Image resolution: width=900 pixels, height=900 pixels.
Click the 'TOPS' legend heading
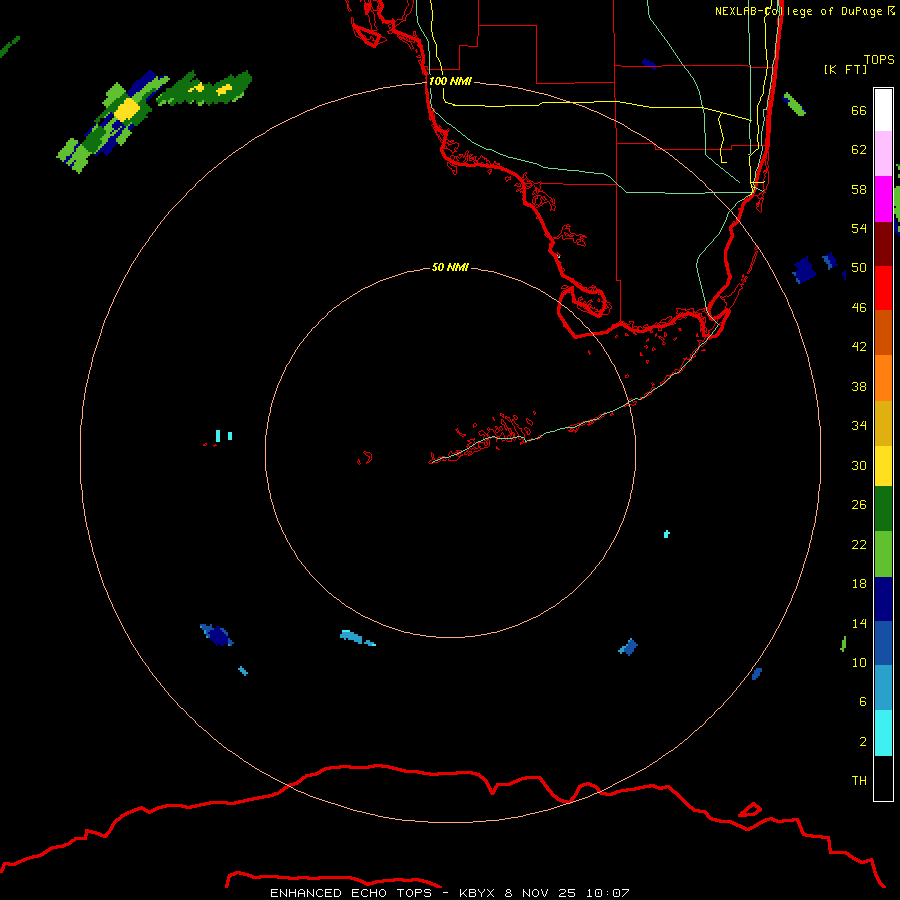point(879,59)
